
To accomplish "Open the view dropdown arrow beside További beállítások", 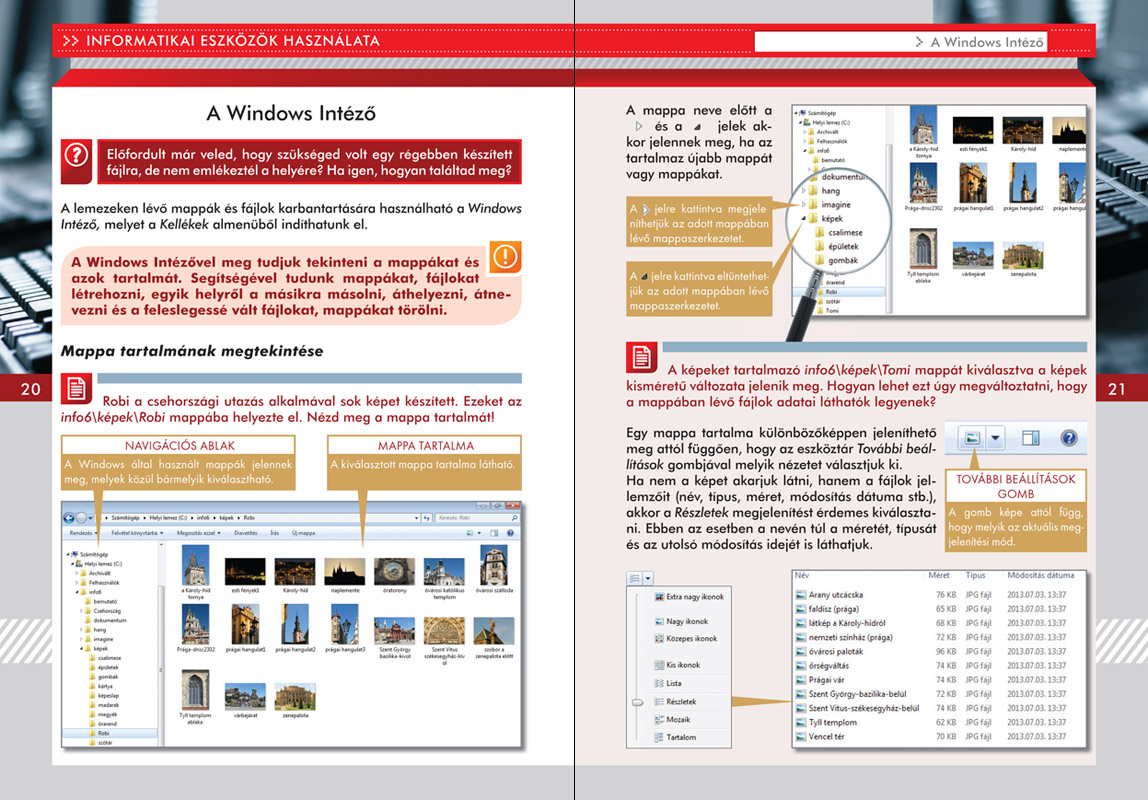I will 994,438.
